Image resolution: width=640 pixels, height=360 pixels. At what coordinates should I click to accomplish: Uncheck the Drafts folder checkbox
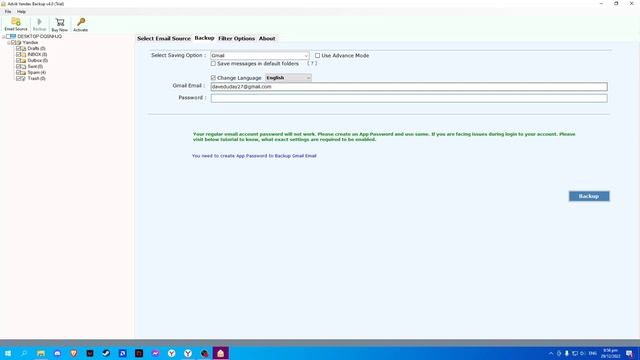pos(18,49)
